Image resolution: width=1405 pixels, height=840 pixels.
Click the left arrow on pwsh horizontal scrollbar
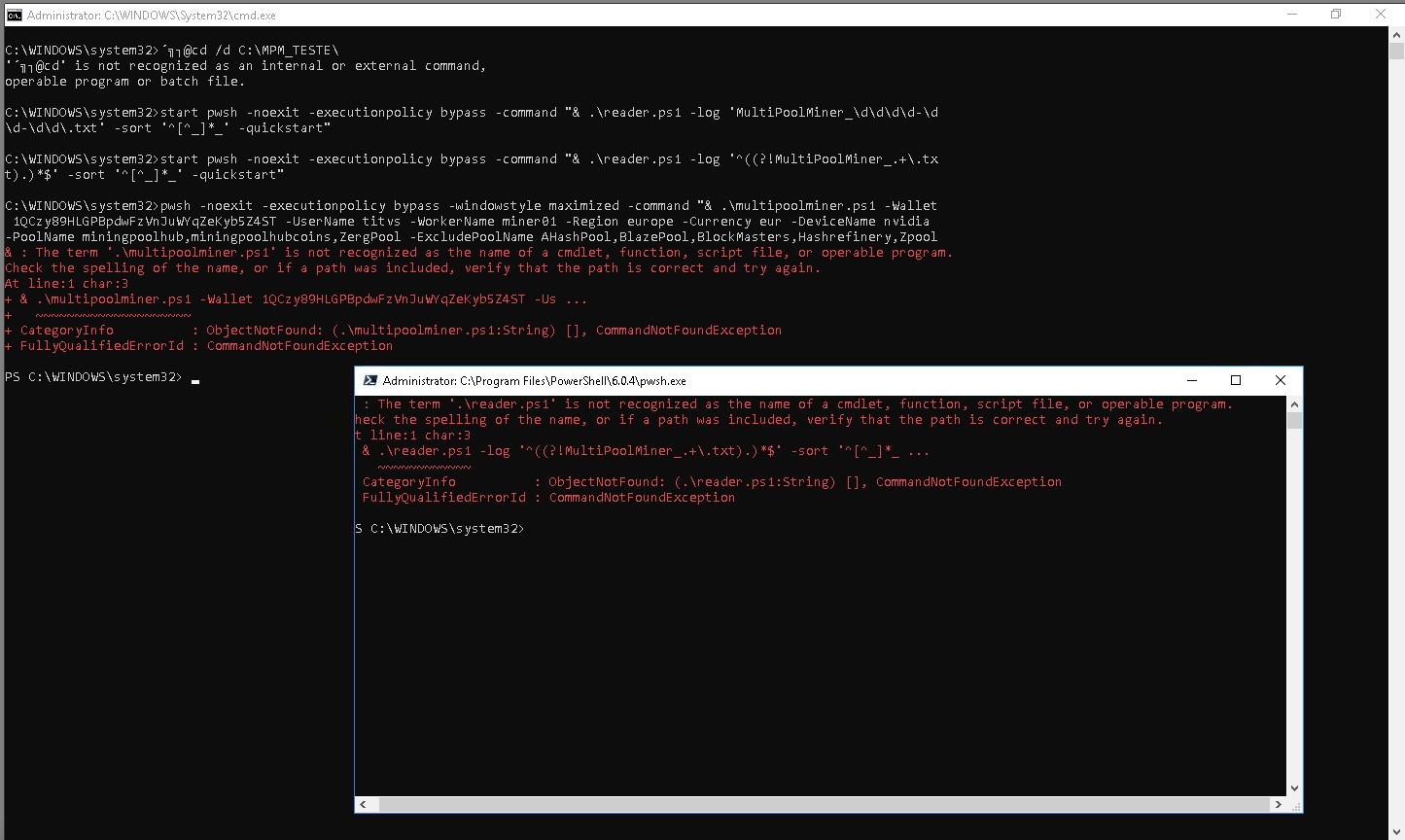pos(364,804)
